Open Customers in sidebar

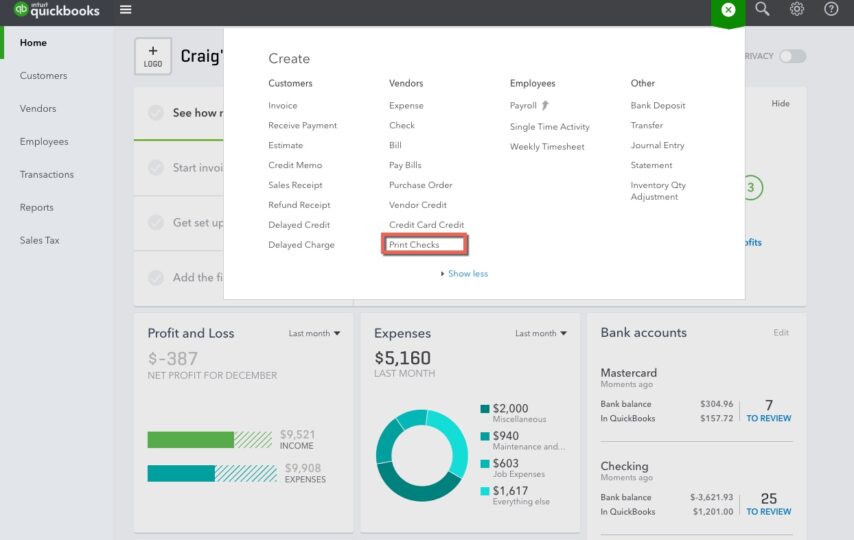[44, 76]
